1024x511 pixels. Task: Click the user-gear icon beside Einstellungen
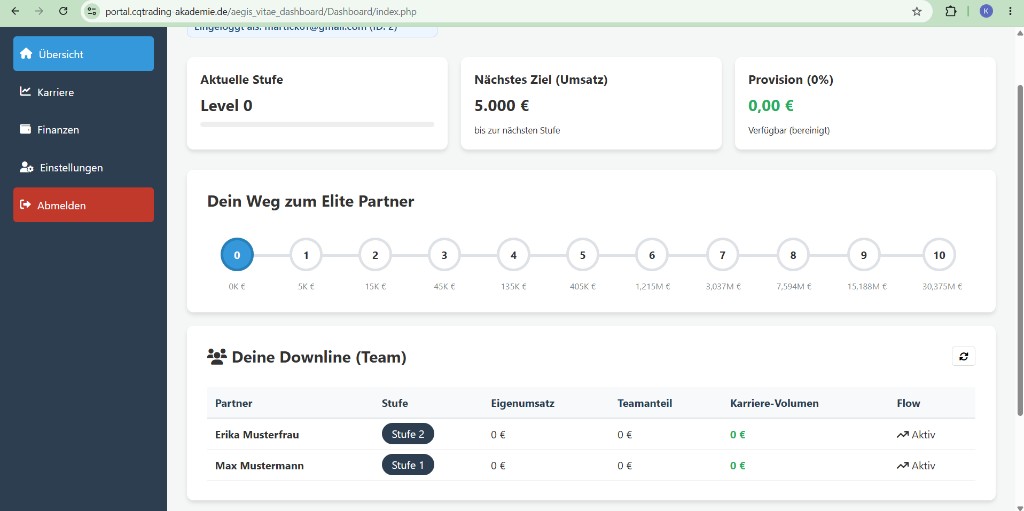[x=27, y=167]
